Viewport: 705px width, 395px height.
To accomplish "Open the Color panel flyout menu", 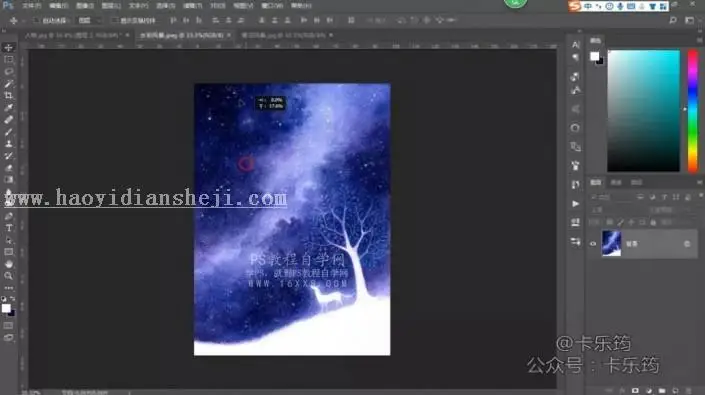I will pos(700,40).
